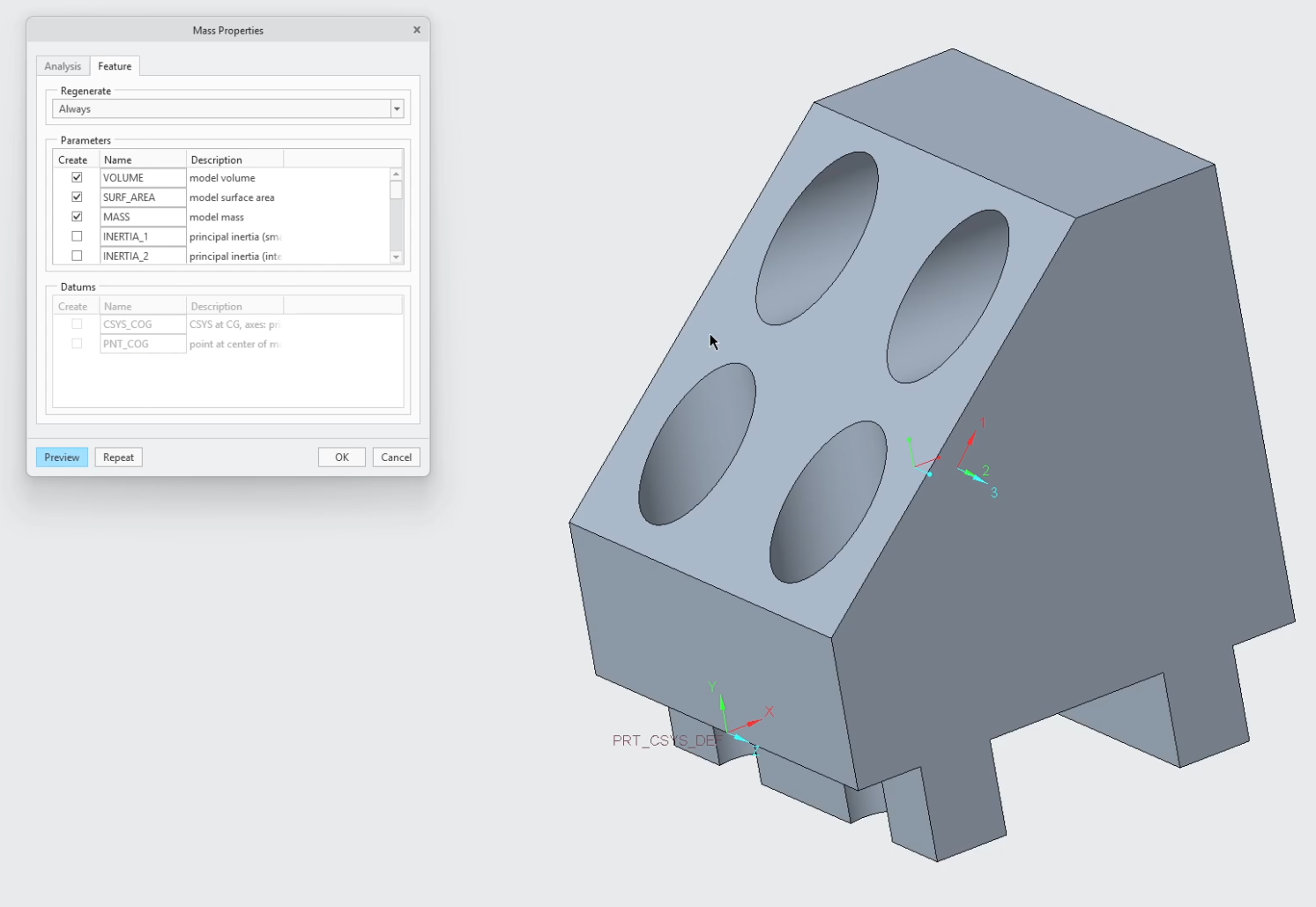Confirm with the OK button

coord(342,457)
